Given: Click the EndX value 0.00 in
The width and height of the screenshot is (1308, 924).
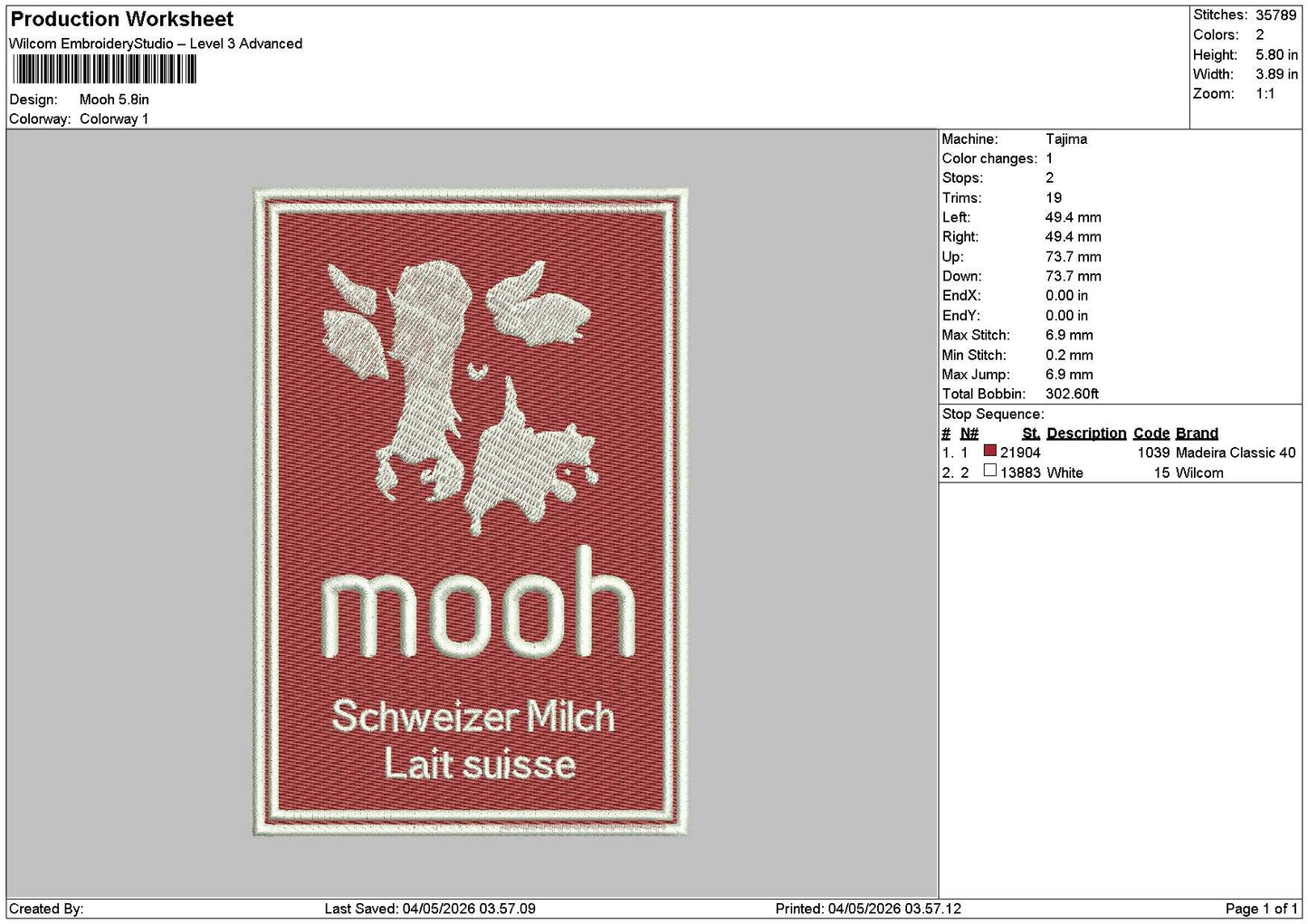Looking at the screenshot, I should 1066,296.
